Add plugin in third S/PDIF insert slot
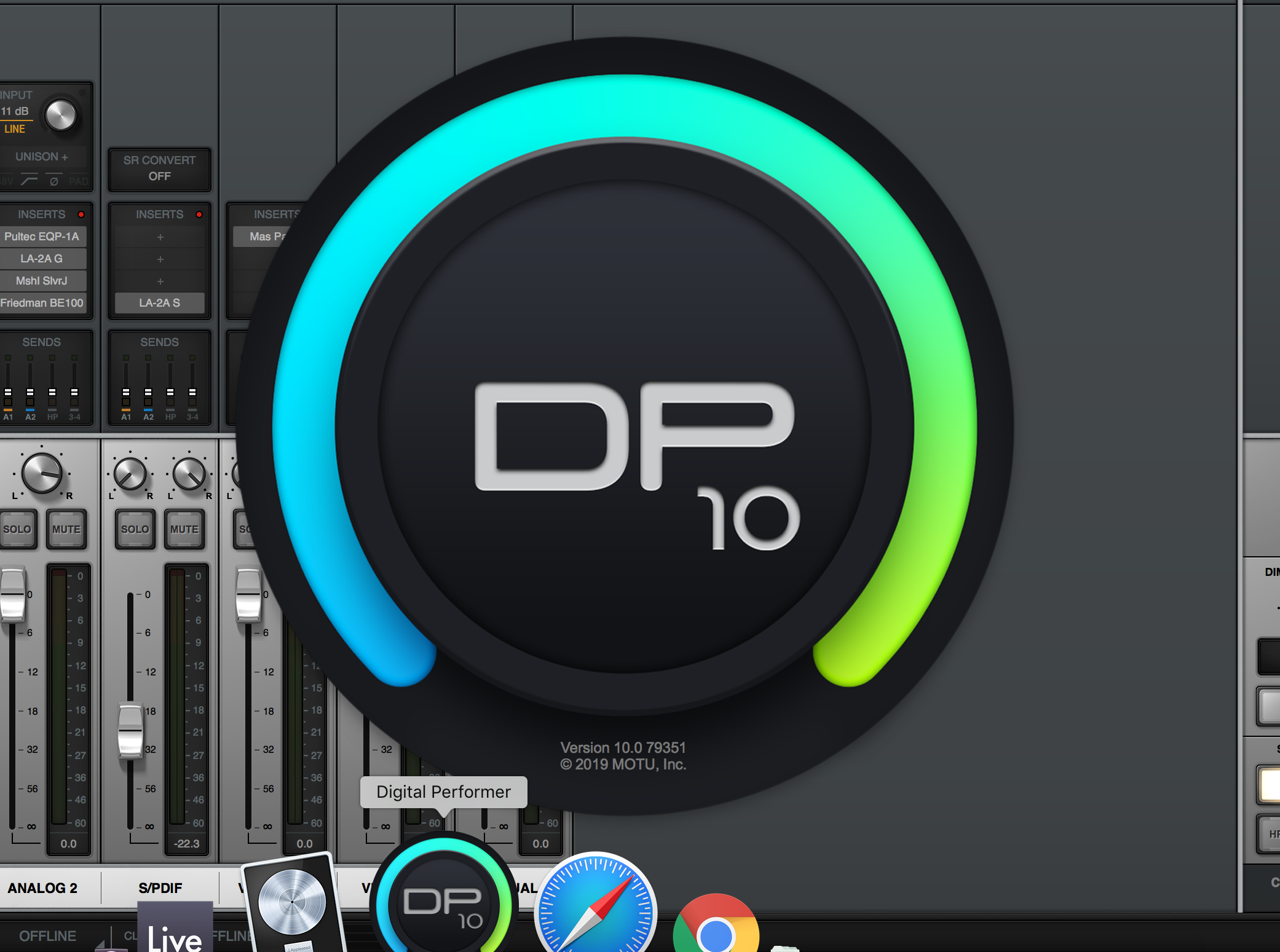The image size is (1280, 952). click(160, 281)
